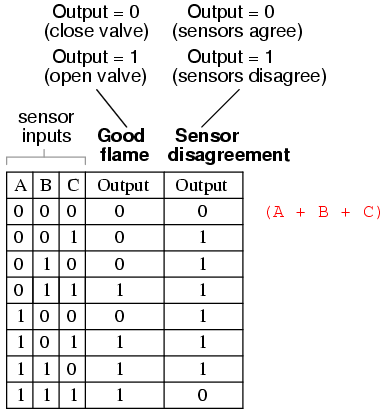Select the column A header cell

click(20, 185)
